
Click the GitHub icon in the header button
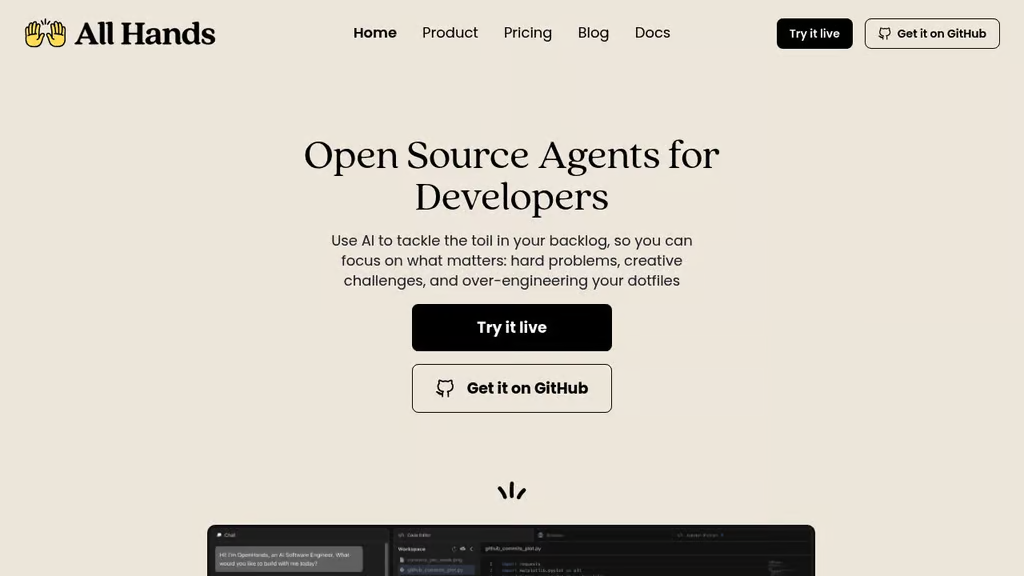[x=884, y=33]
